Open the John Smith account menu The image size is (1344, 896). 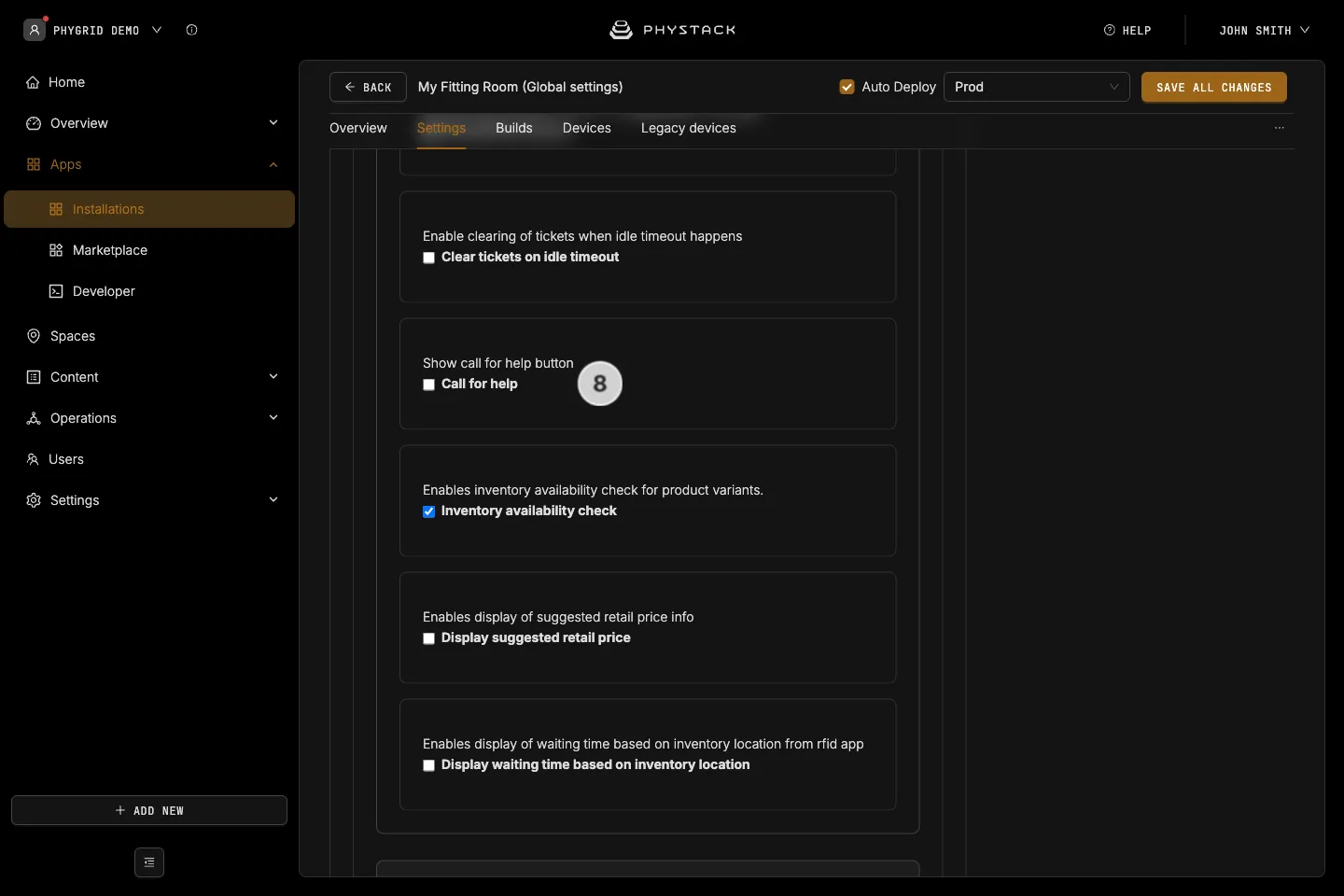click(x=1265, y=30)
